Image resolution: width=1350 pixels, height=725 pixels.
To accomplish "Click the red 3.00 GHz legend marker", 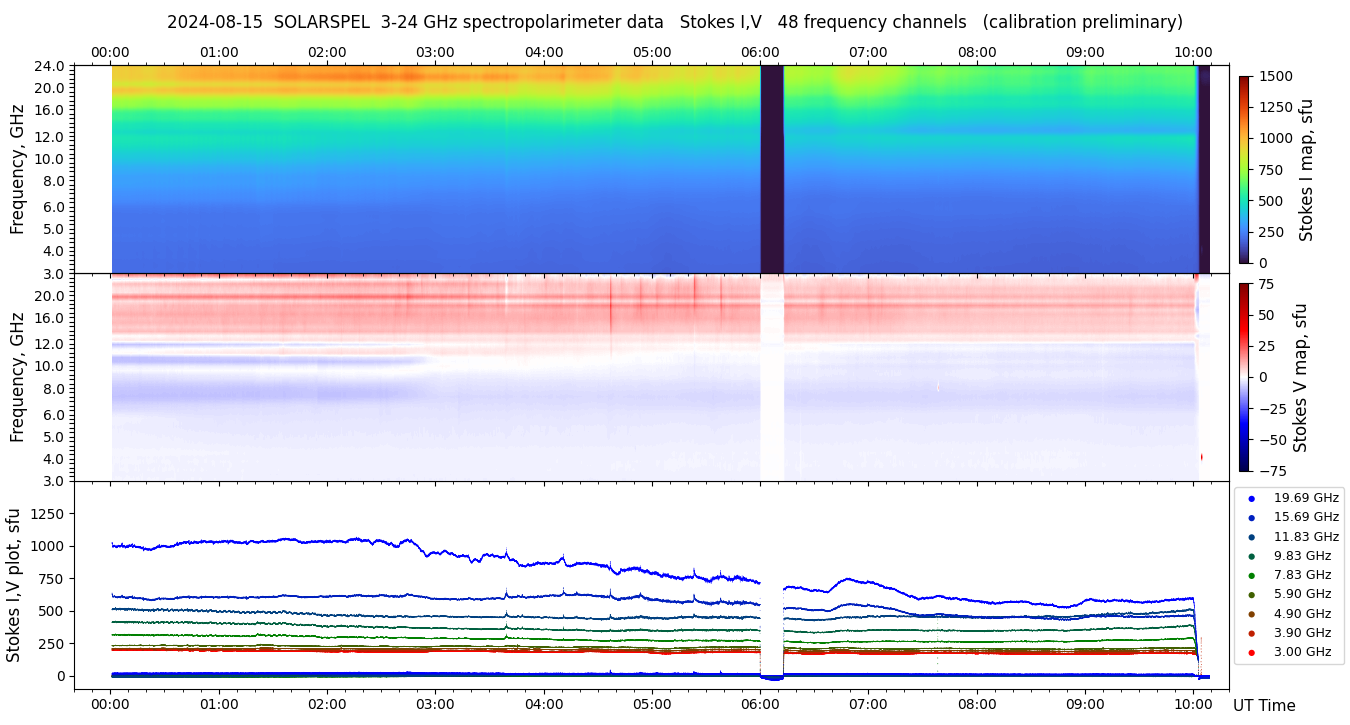I will click(1251, 653).
